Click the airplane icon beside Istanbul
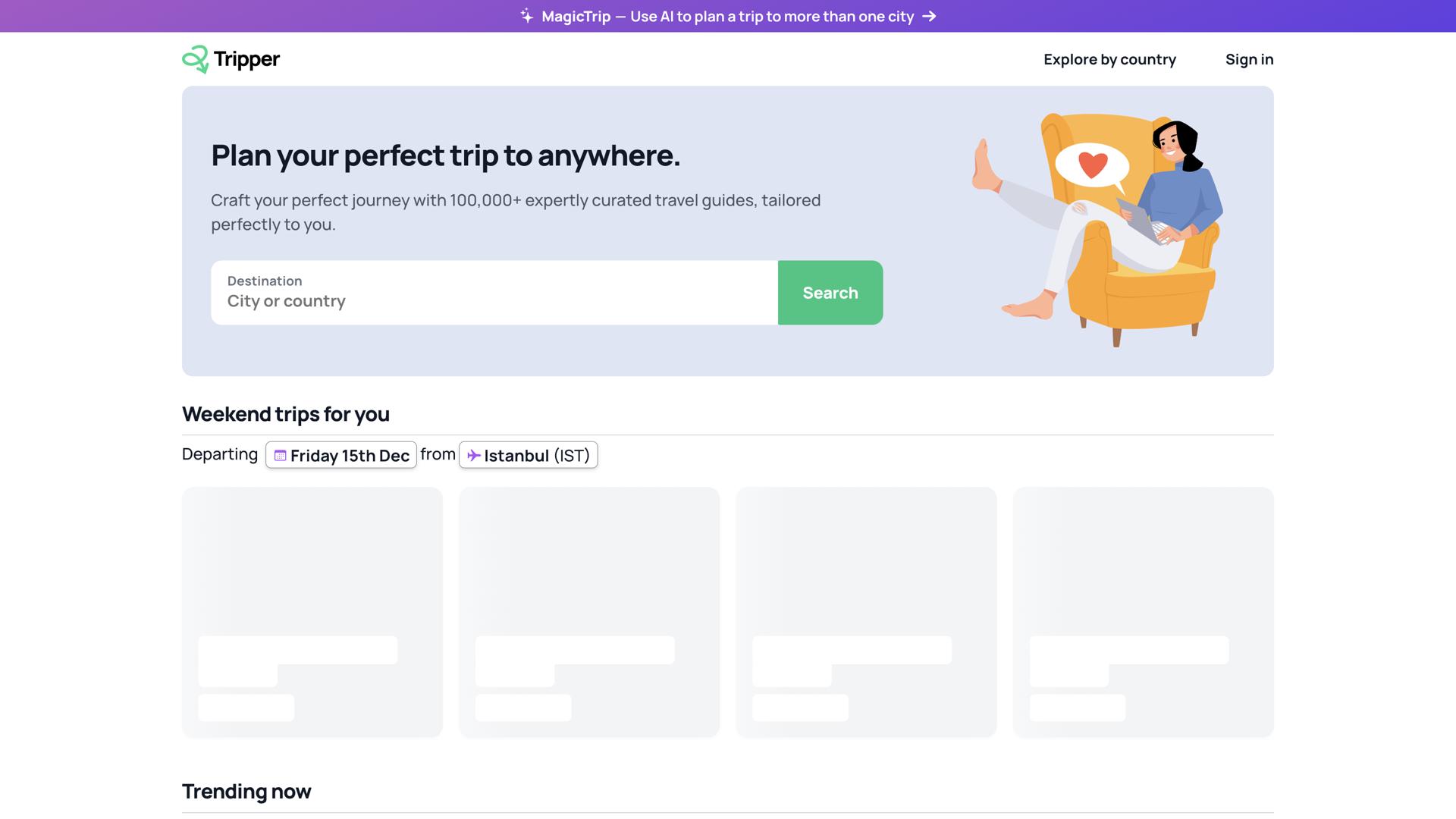 (x=473, y=456)
